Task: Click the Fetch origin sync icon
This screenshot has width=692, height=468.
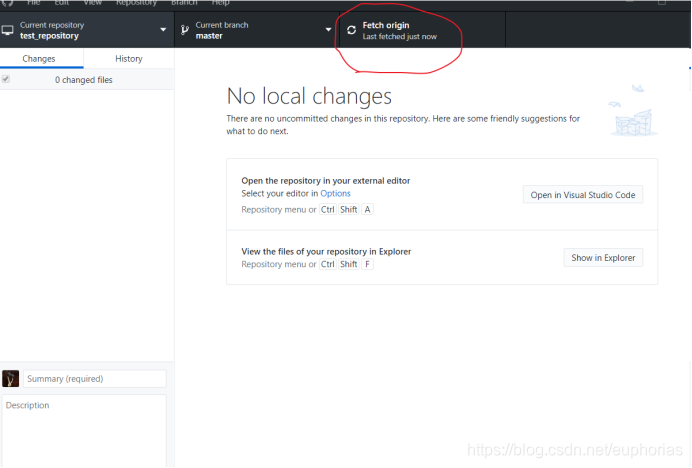Action: [351, 30]
